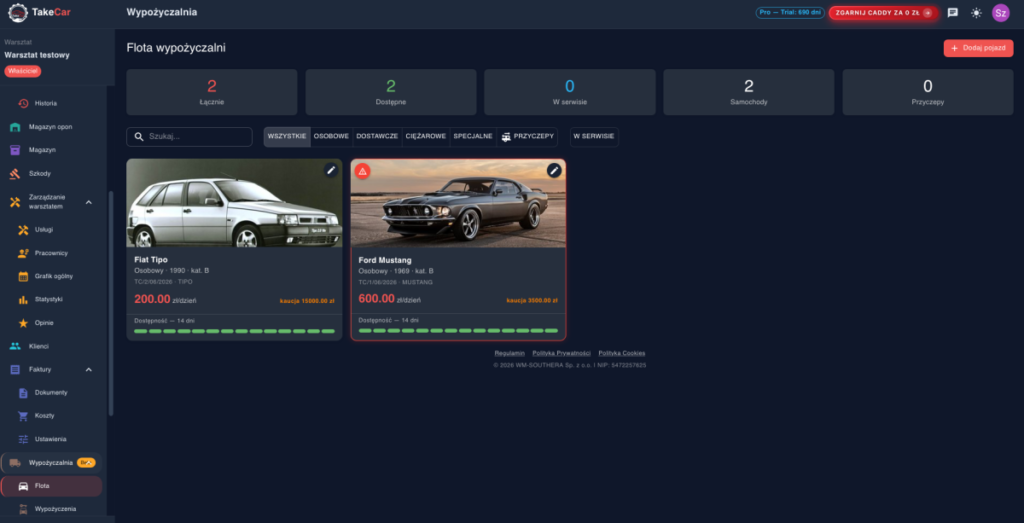
Task: Click the Samochody stat card
Action: point(748,92)
